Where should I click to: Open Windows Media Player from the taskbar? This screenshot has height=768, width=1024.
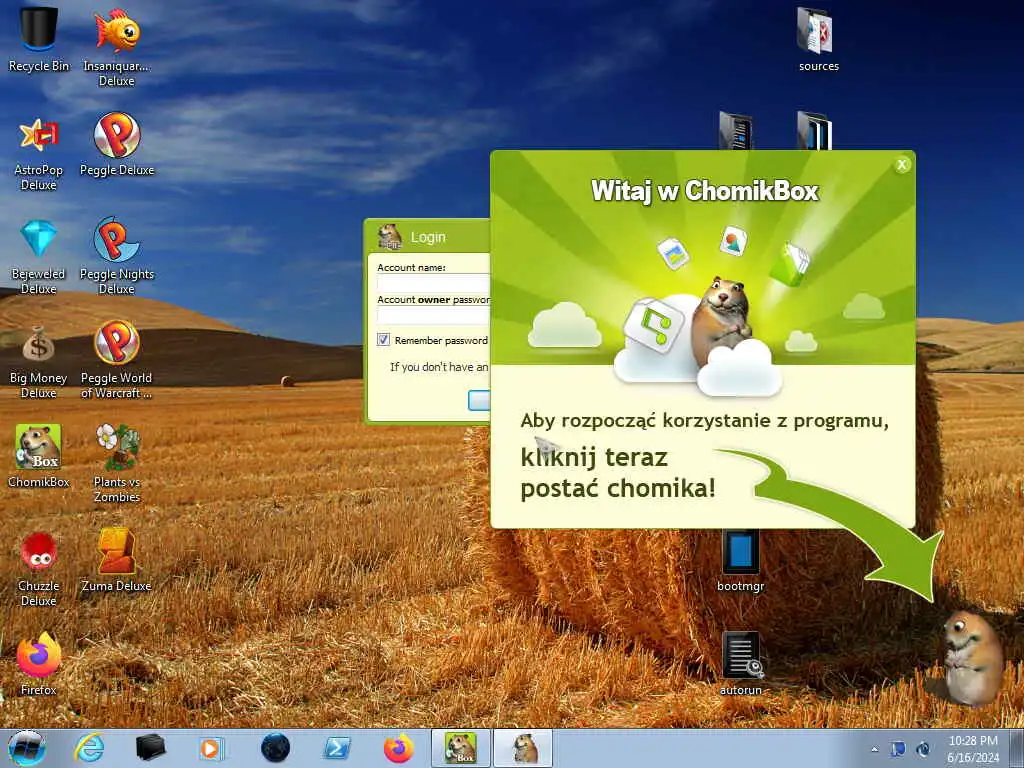coord(212,748)
